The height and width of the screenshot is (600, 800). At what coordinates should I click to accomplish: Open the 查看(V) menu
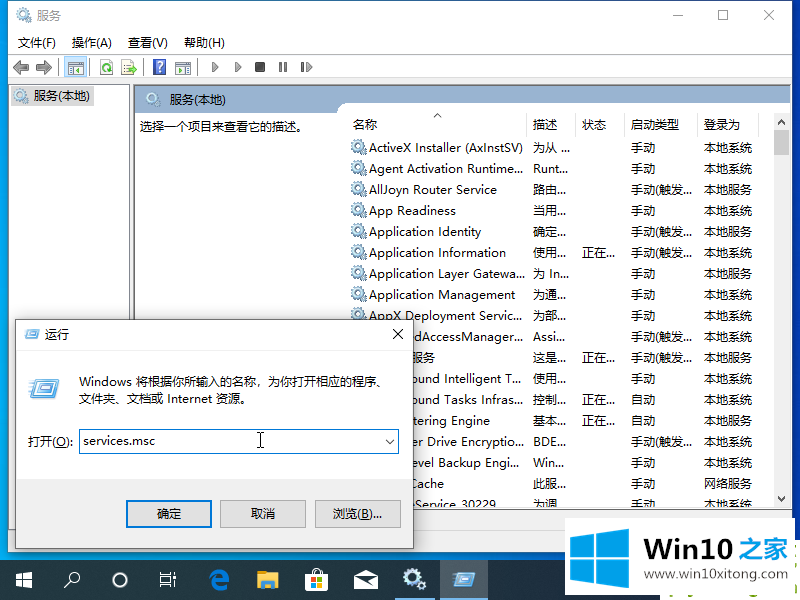[x=147, y=43]
